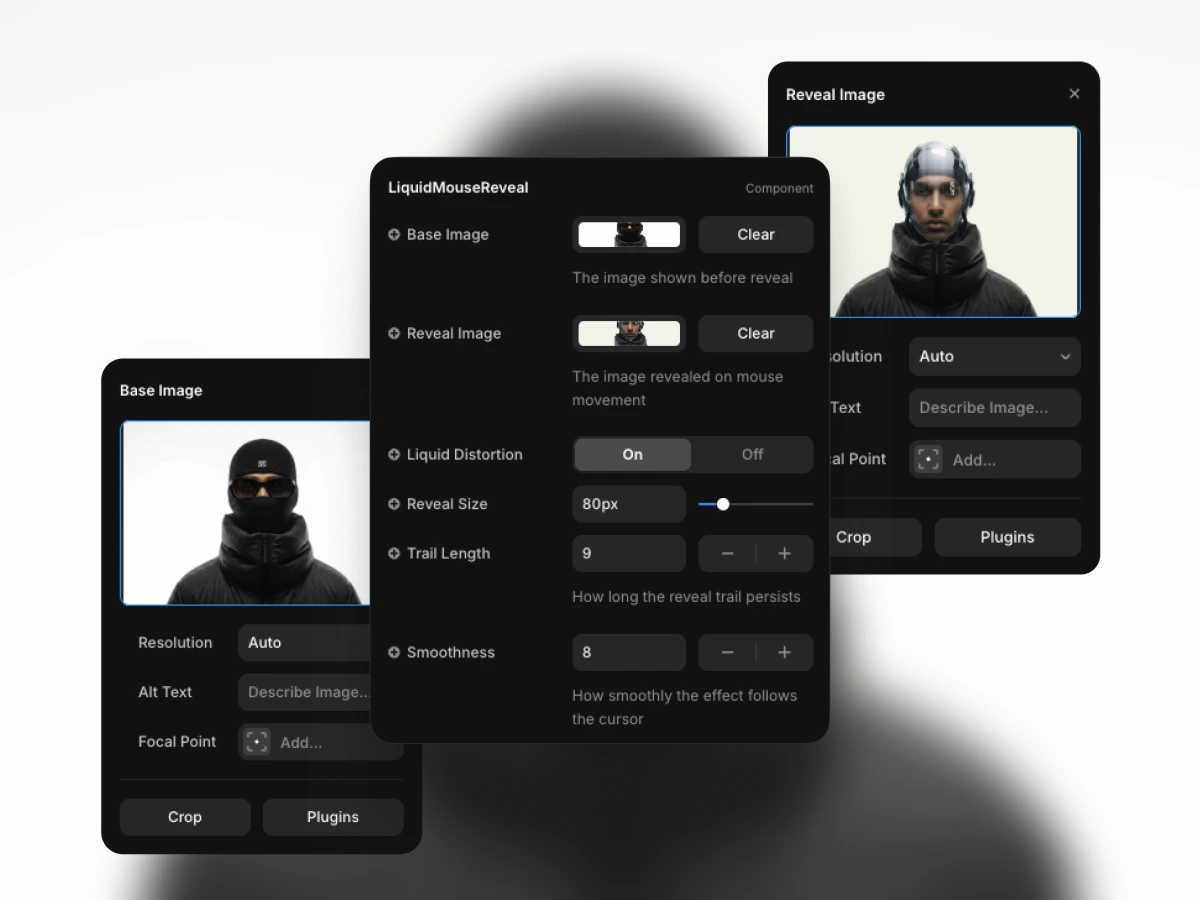Open the Resolution dropdown in Reveal Image panel
Screen dimensions: 1200x900
tap(995, 357)
